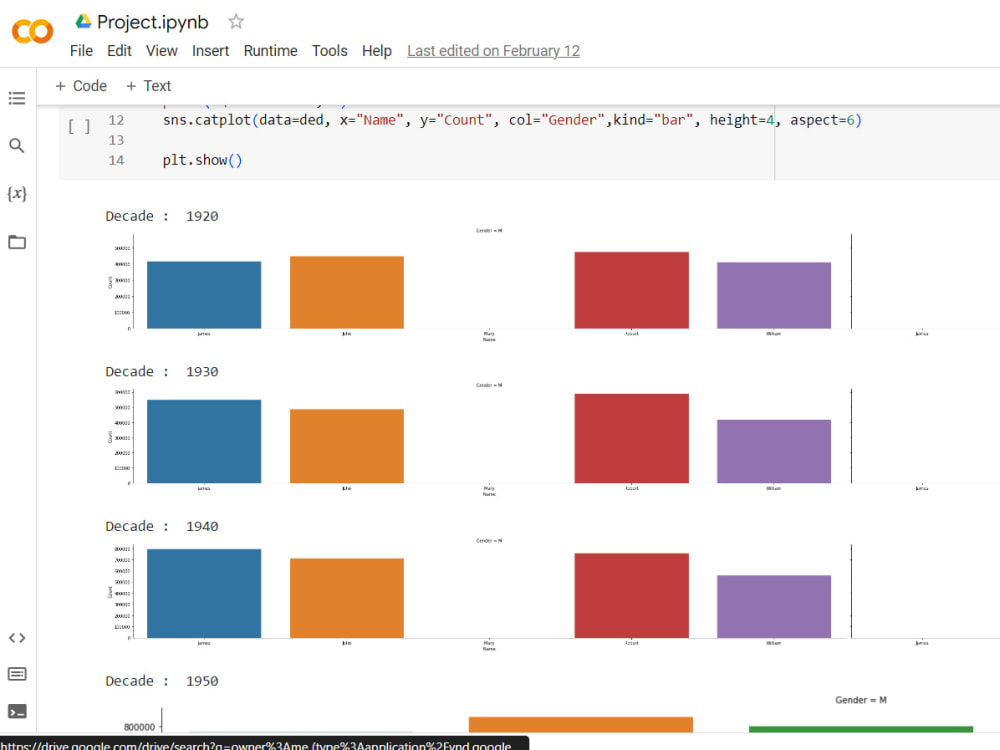Add a new code cell with + Code
Viewport: 1000px width, 750px height.
80,86
